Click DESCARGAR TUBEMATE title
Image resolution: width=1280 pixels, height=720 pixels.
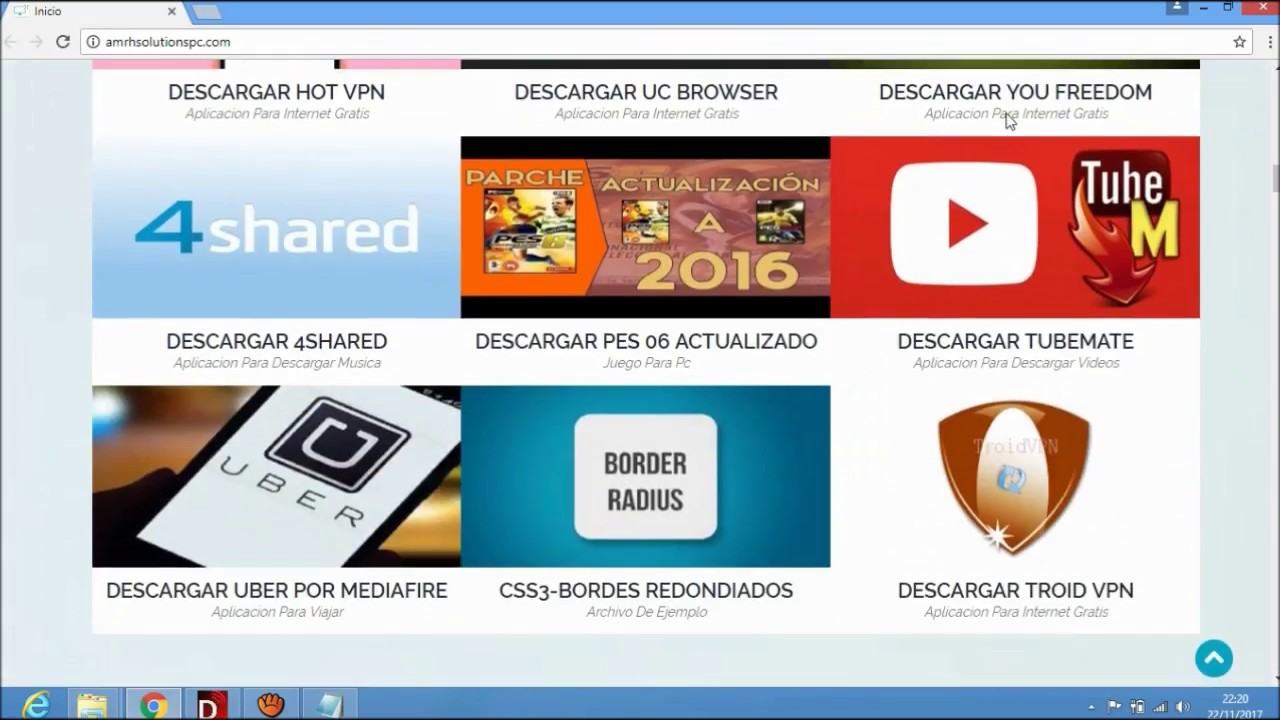click(1015, 341)
